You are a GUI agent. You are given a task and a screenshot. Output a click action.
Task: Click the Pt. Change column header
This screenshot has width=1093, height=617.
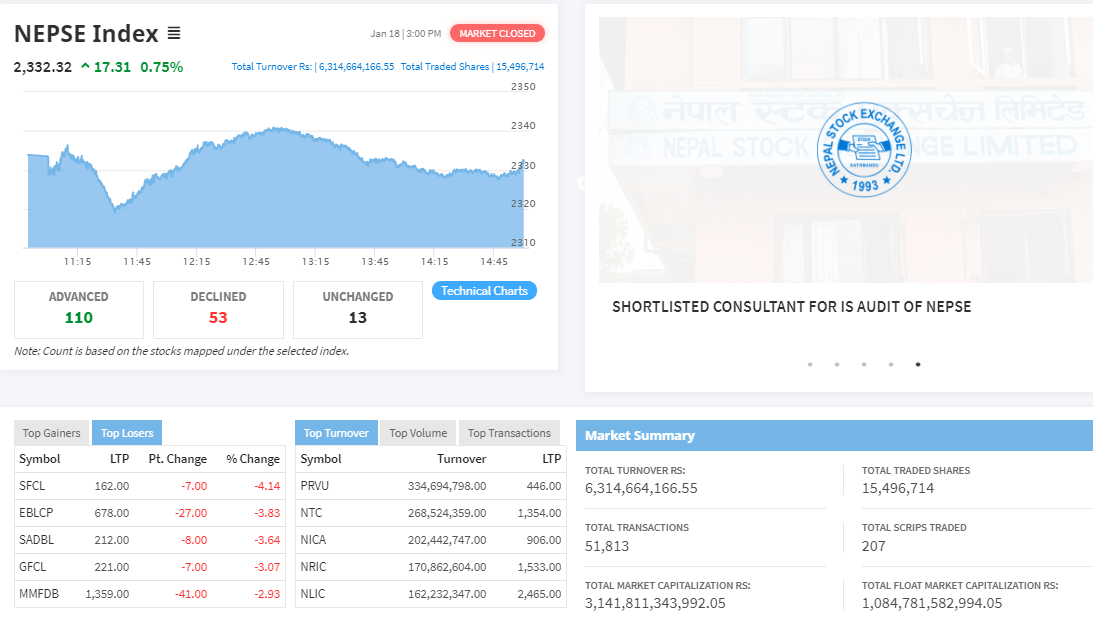coord(178,459)
